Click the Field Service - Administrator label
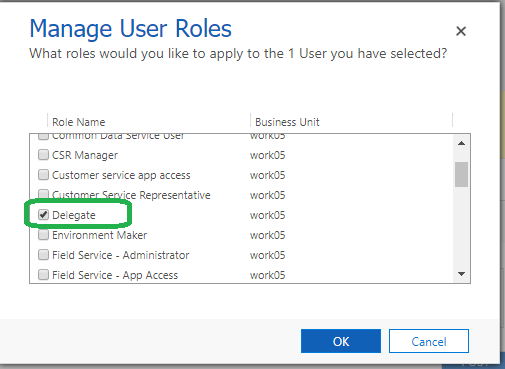 120,255
